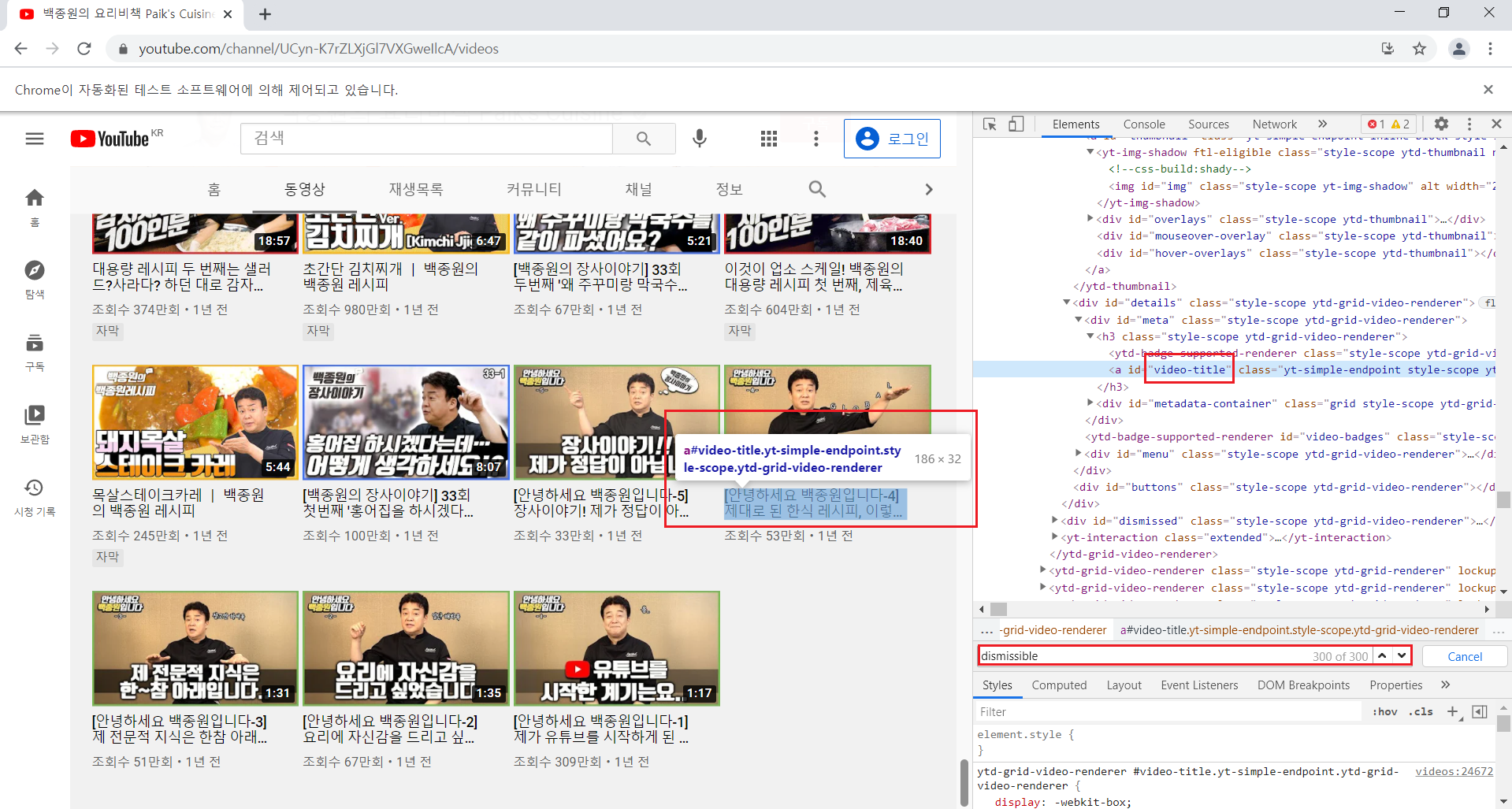The image size is (1512, 809).
Task: Open DevTools customize three-dot menu
Action: [x=1469, y=124]
